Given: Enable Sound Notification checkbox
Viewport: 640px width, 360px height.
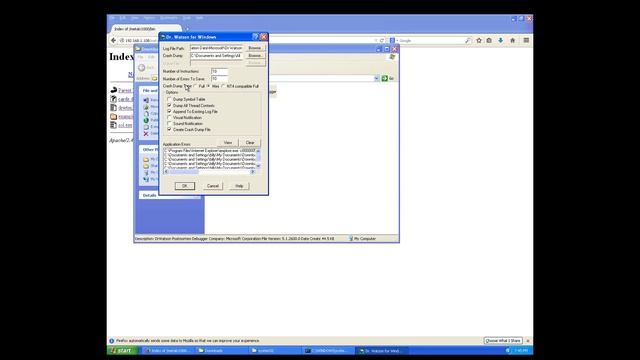Looking at the screenshot, I should [x=169, y=123].
